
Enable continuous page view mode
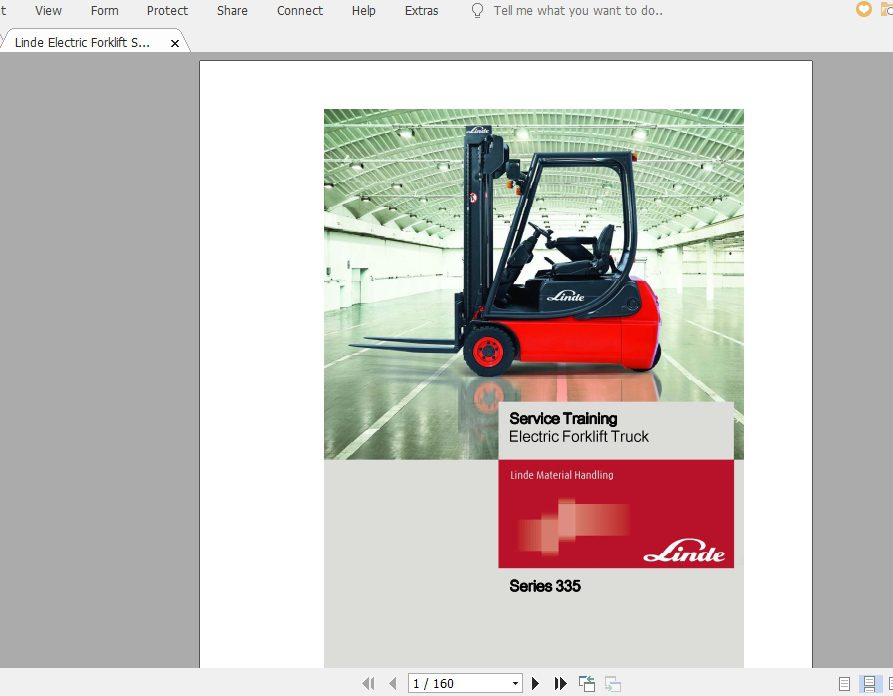coord(869,684)
